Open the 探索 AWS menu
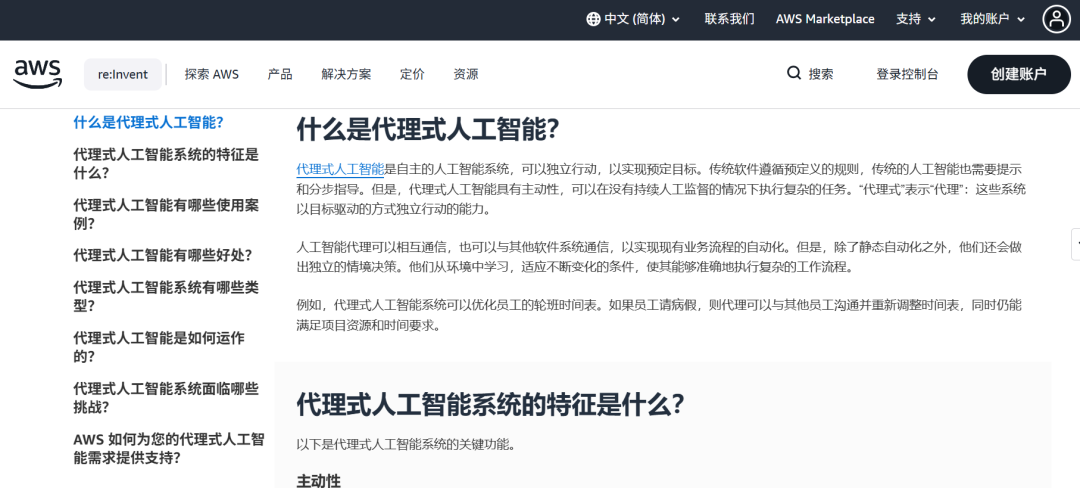The width and height of the screenshot is (1080, 488). click(x=211, y=74)
